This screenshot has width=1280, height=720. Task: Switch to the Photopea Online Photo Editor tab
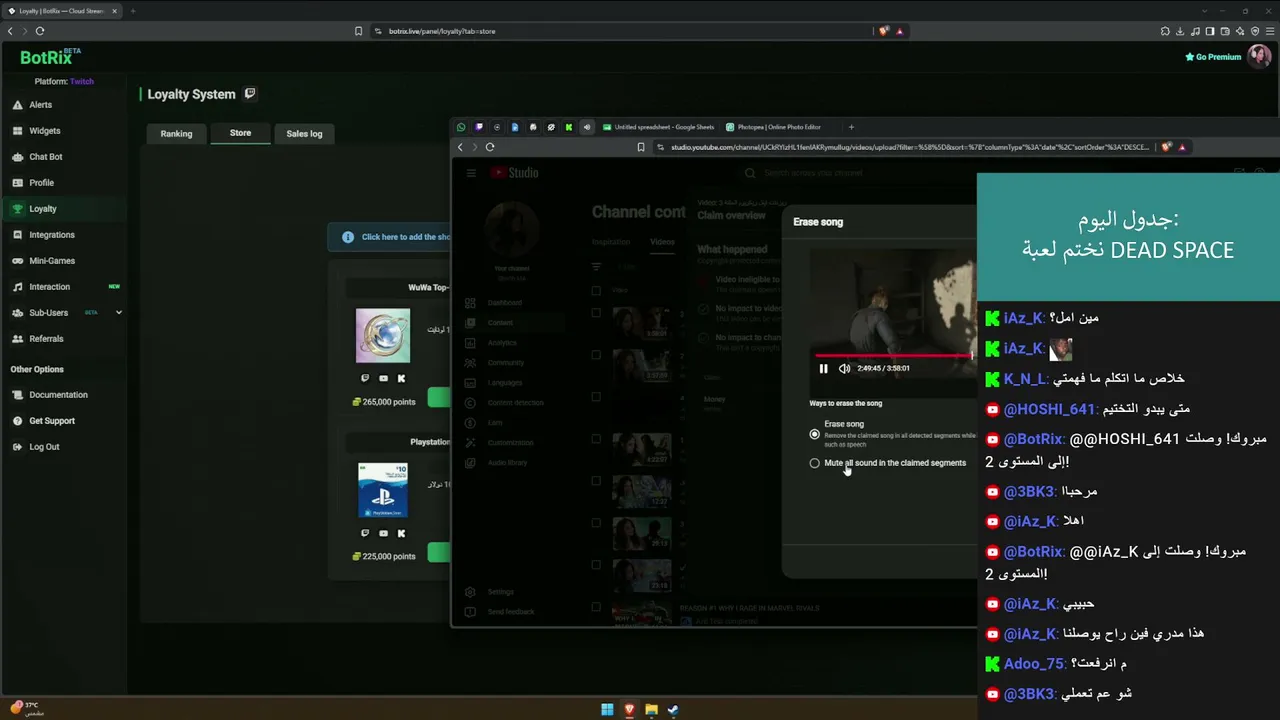773,127
